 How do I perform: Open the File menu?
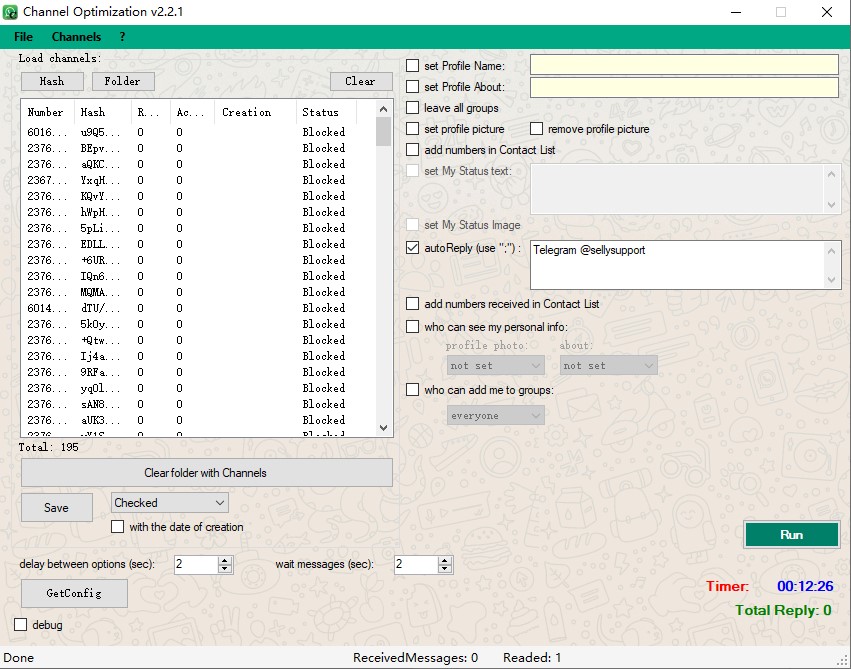tap(23, 37)
